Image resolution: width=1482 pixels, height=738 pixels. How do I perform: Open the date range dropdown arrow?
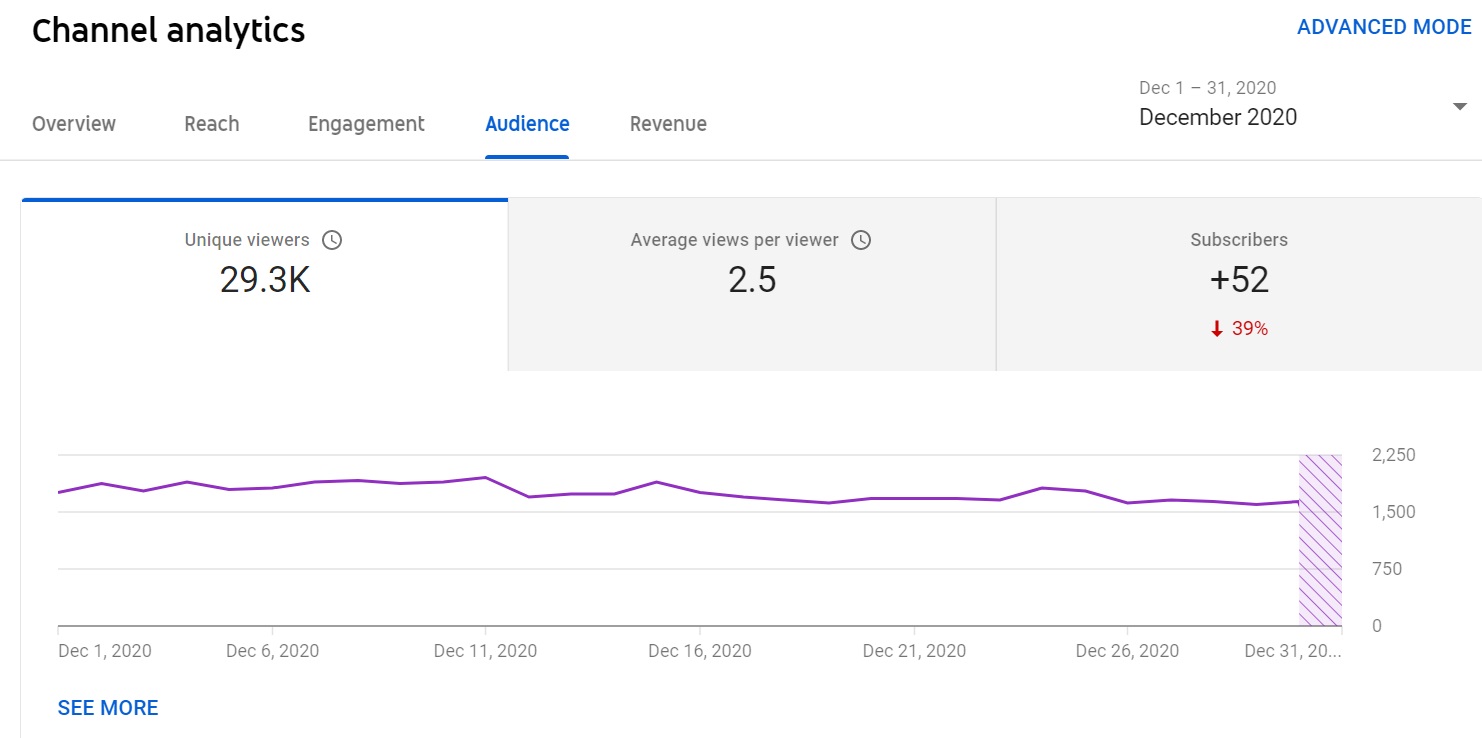point(1460,106)
